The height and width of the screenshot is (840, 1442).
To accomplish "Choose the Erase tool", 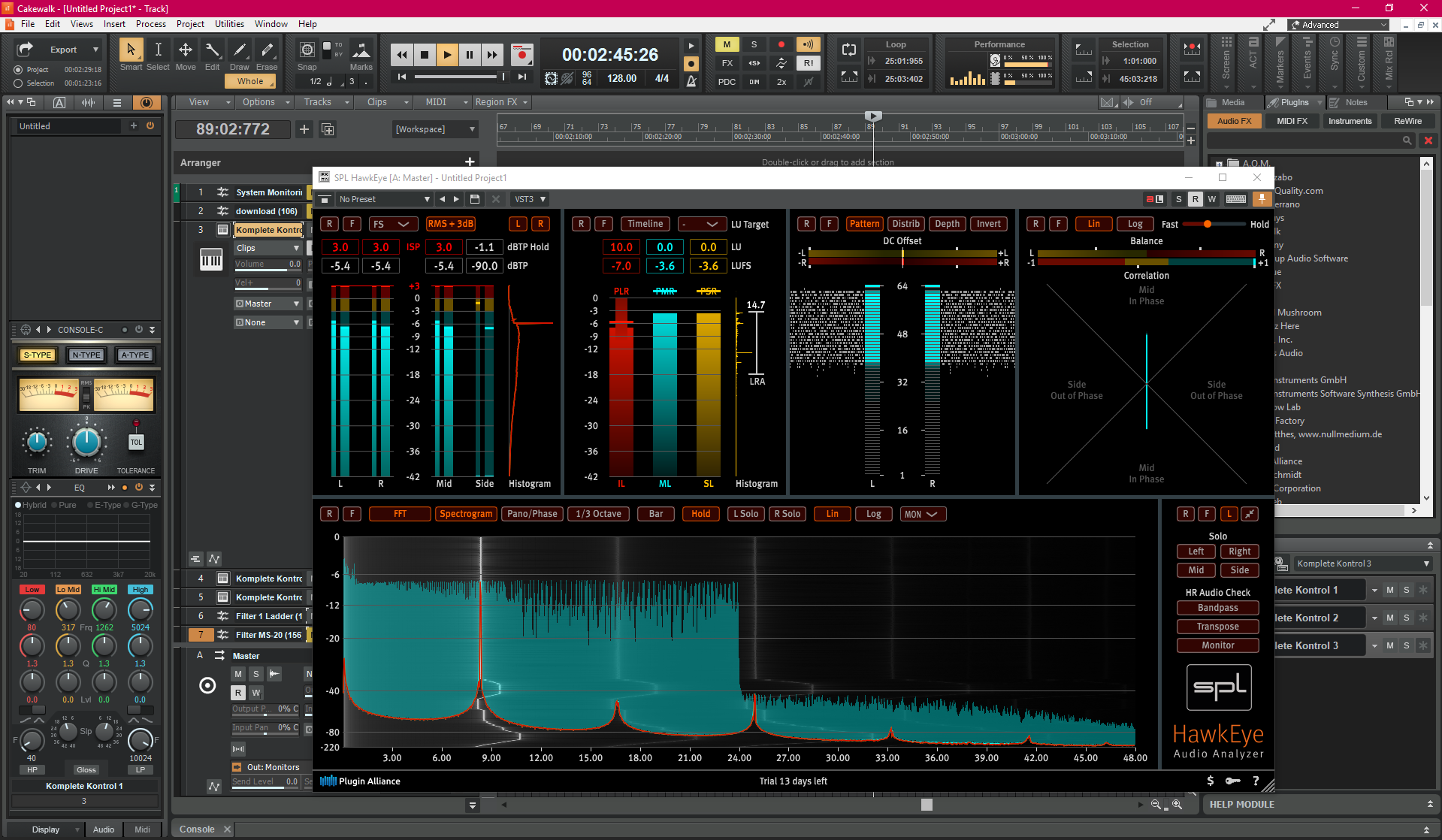I will (267, 50).
